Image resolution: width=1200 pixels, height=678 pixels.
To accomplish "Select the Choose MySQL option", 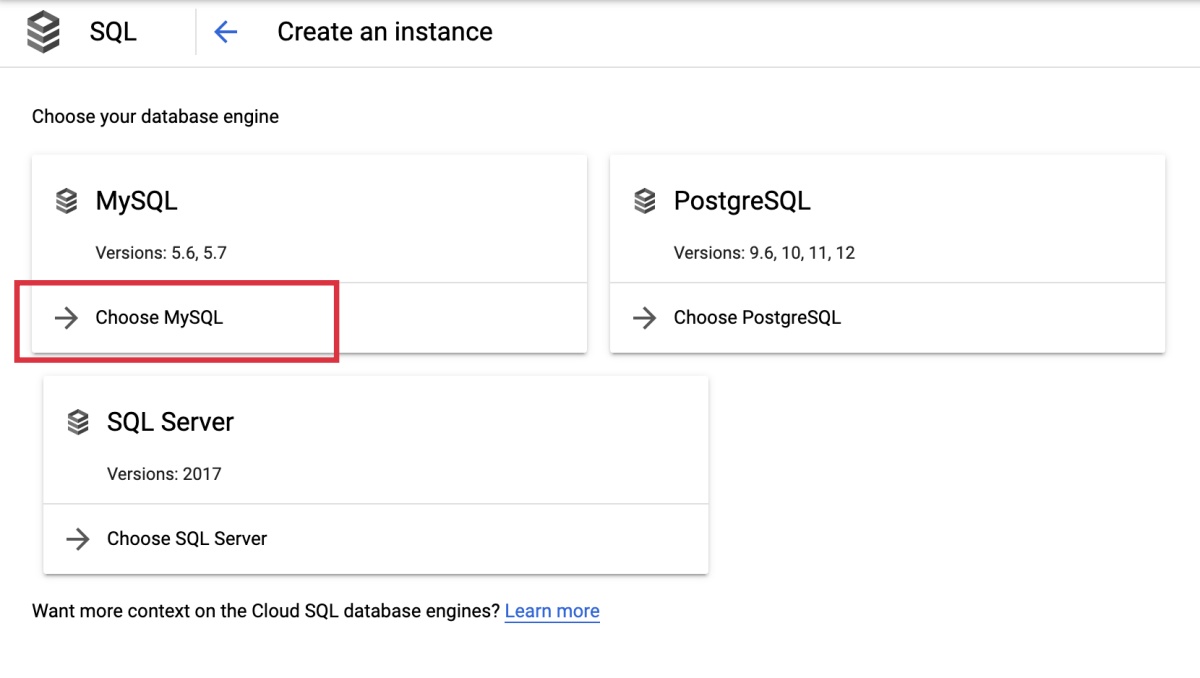I will click(x=159, y=317).
